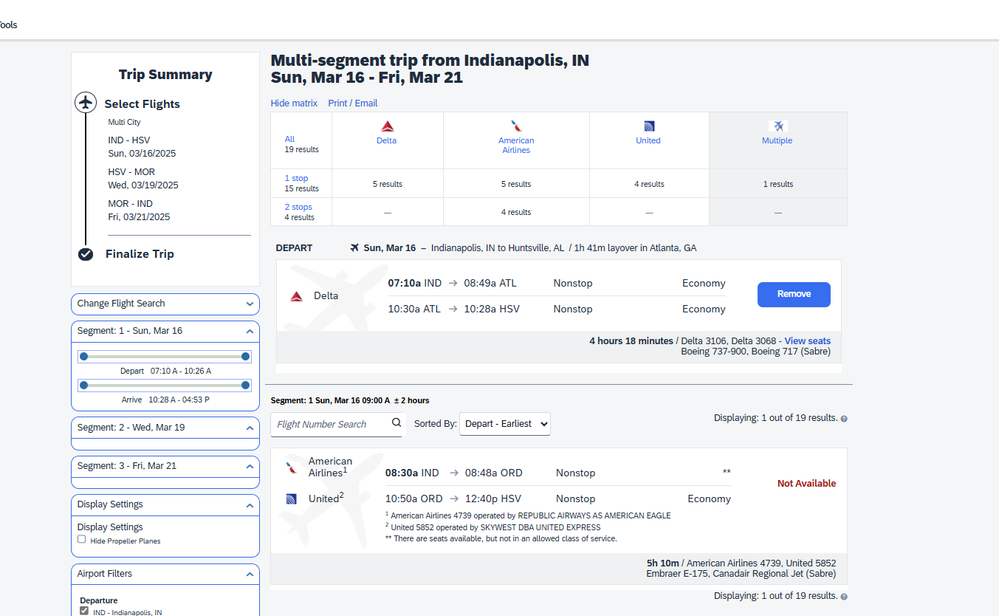Viewport: 999px width, 616px height.
Task: Click the MOR - IND segment in Trip Summary
Action: tap(139, 210)
